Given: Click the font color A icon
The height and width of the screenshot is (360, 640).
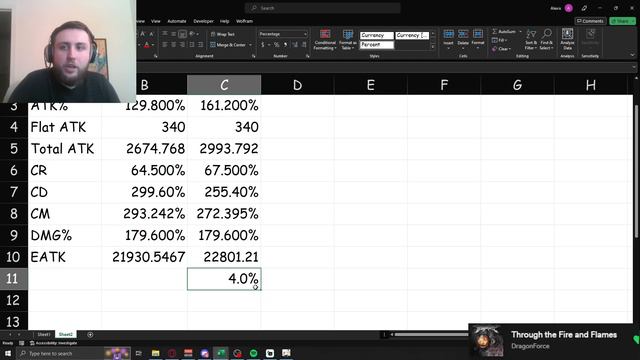Looking at the screenshot, I should click(x=147, y=44).
